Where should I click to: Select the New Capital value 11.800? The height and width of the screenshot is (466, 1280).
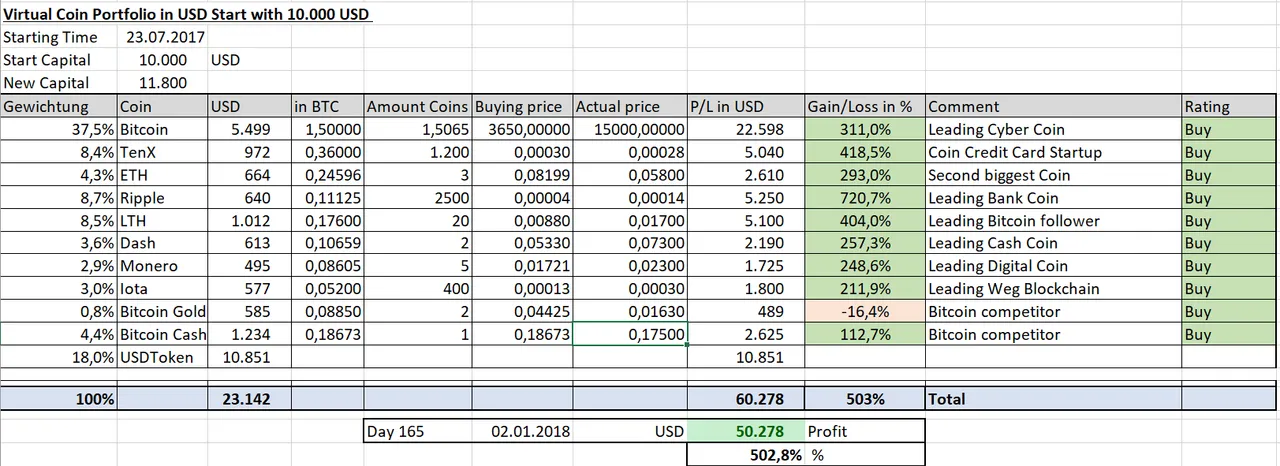[162, 83]
